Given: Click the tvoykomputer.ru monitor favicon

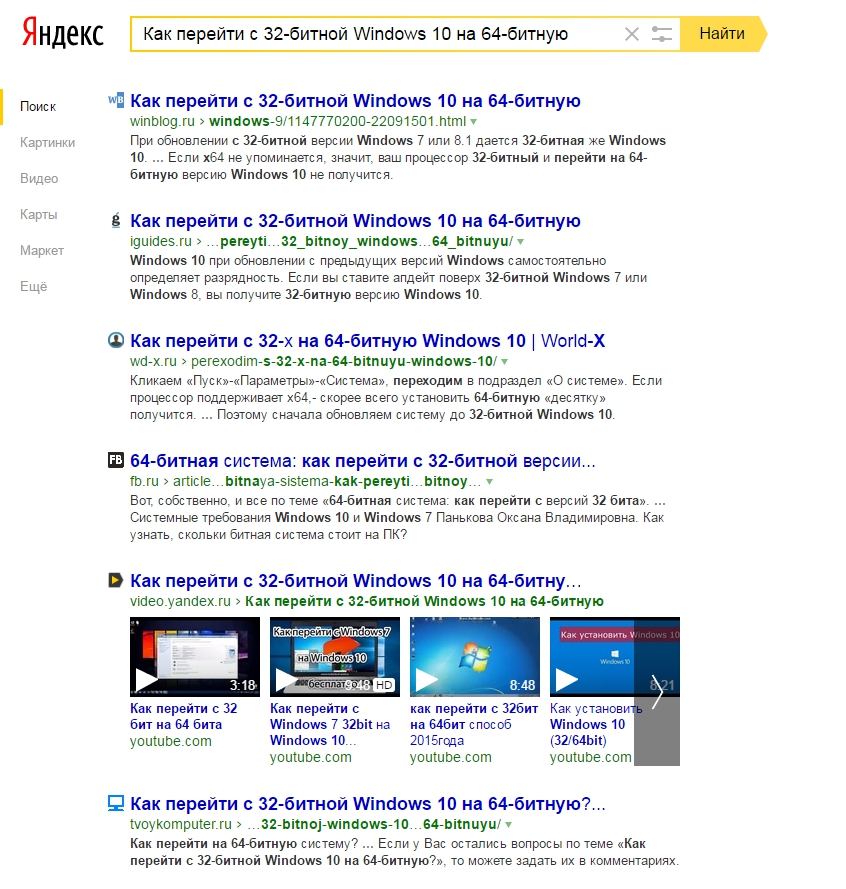Looking at the screenshot, I should coord(116,803).
